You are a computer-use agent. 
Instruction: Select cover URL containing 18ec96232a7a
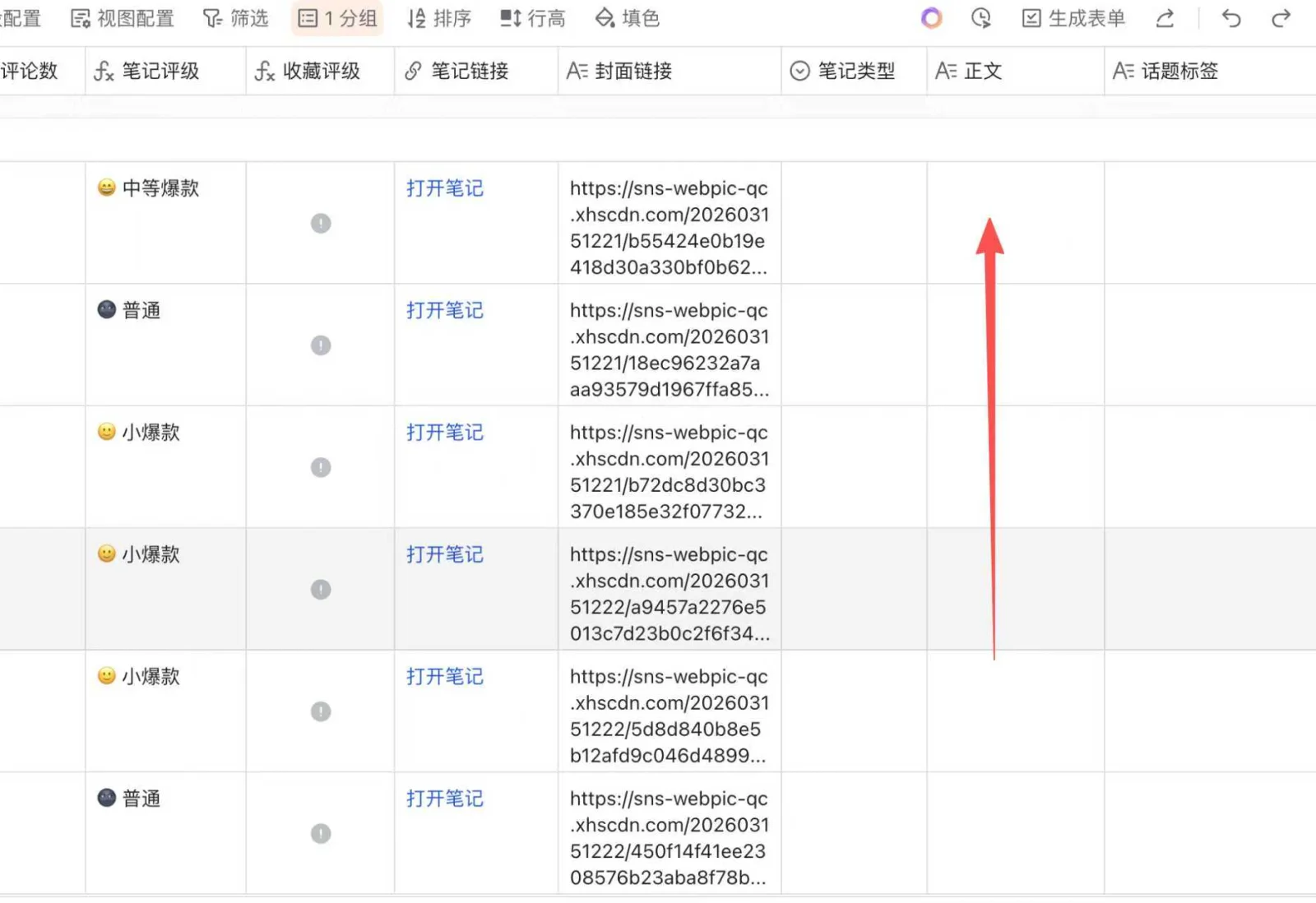(670, 350)
